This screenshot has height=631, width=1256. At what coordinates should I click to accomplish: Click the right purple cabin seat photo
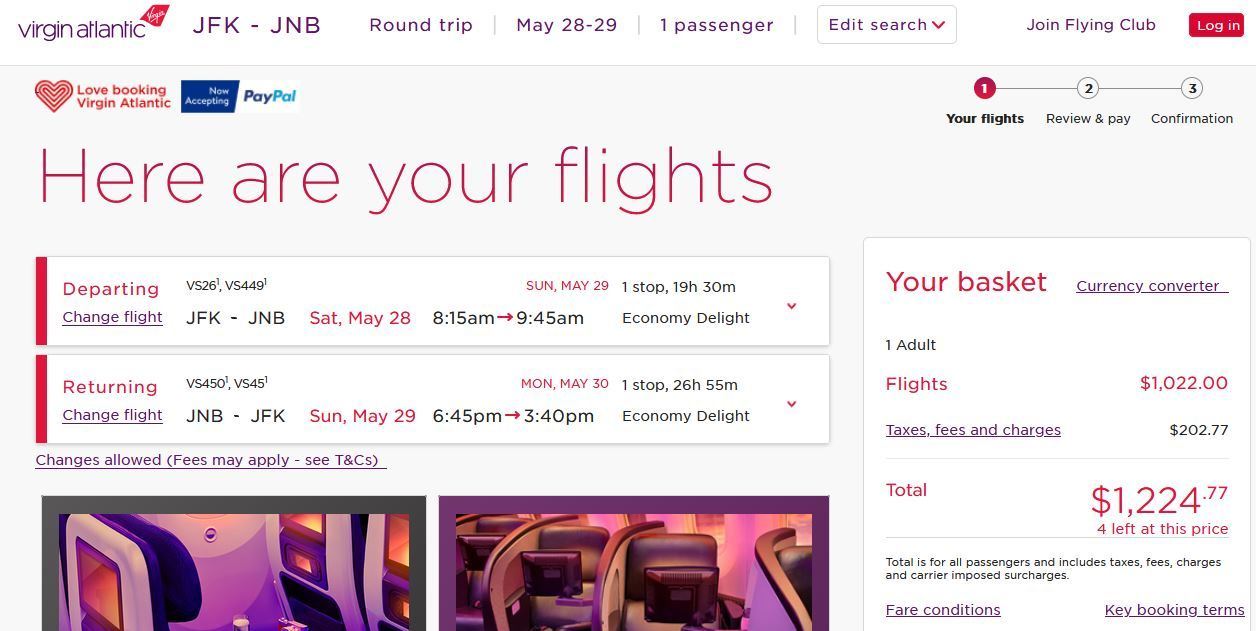pyautogui.click(x=634, y=563)
